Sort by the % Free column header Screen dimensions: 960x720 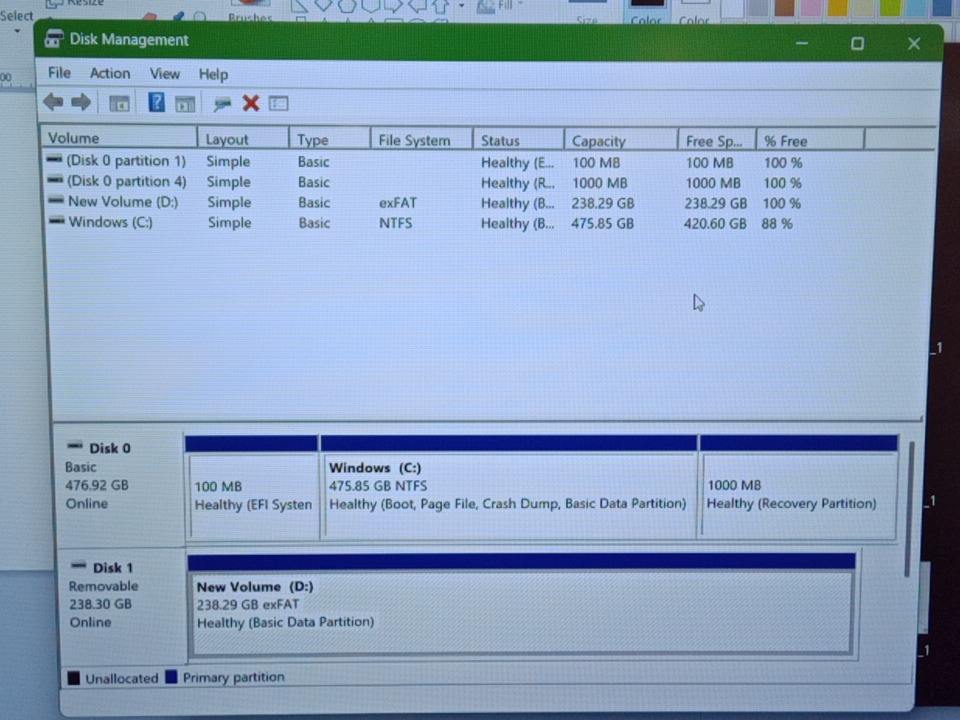[810, 141]
